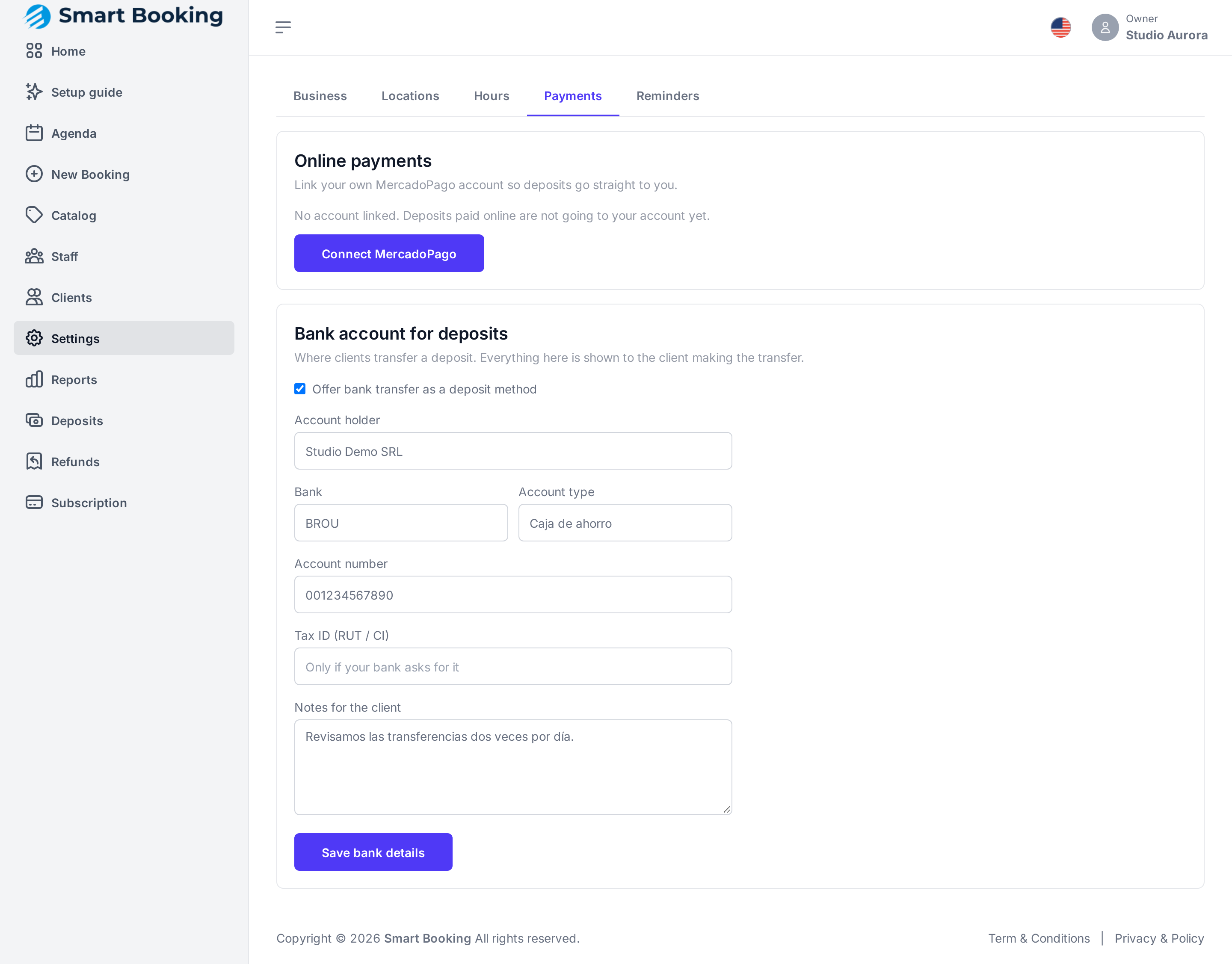Click the user avatar icon

pyautogui.click(x=1105, y=27)
